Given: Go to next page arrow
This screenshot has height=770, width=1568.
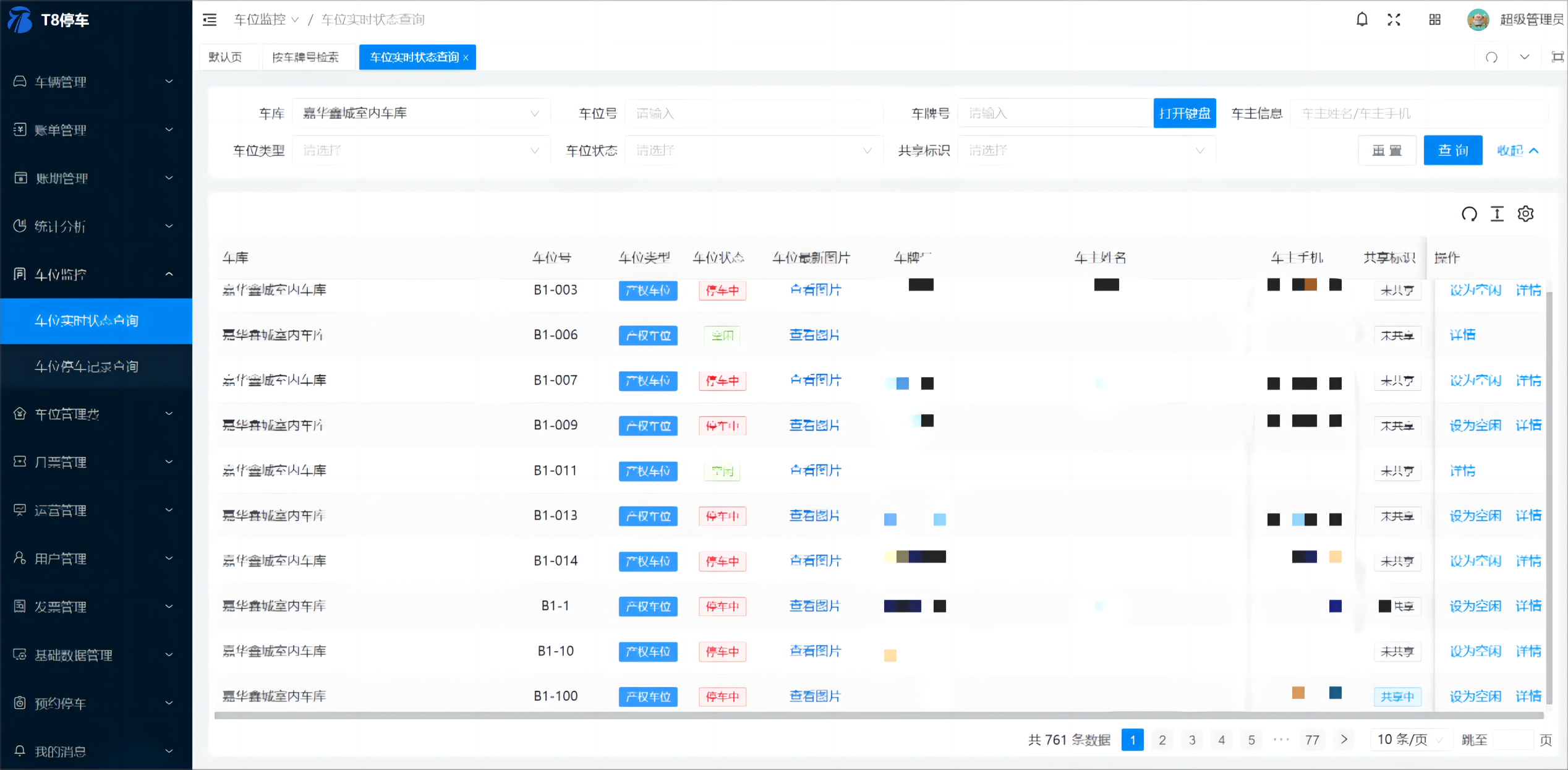Looking at the screenshot, I should point(1344,740).
